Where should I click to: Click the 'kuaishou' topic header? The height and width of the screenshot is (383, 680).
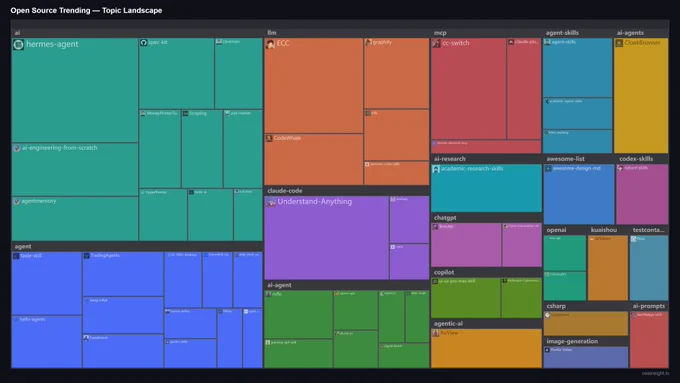[604, 230]
